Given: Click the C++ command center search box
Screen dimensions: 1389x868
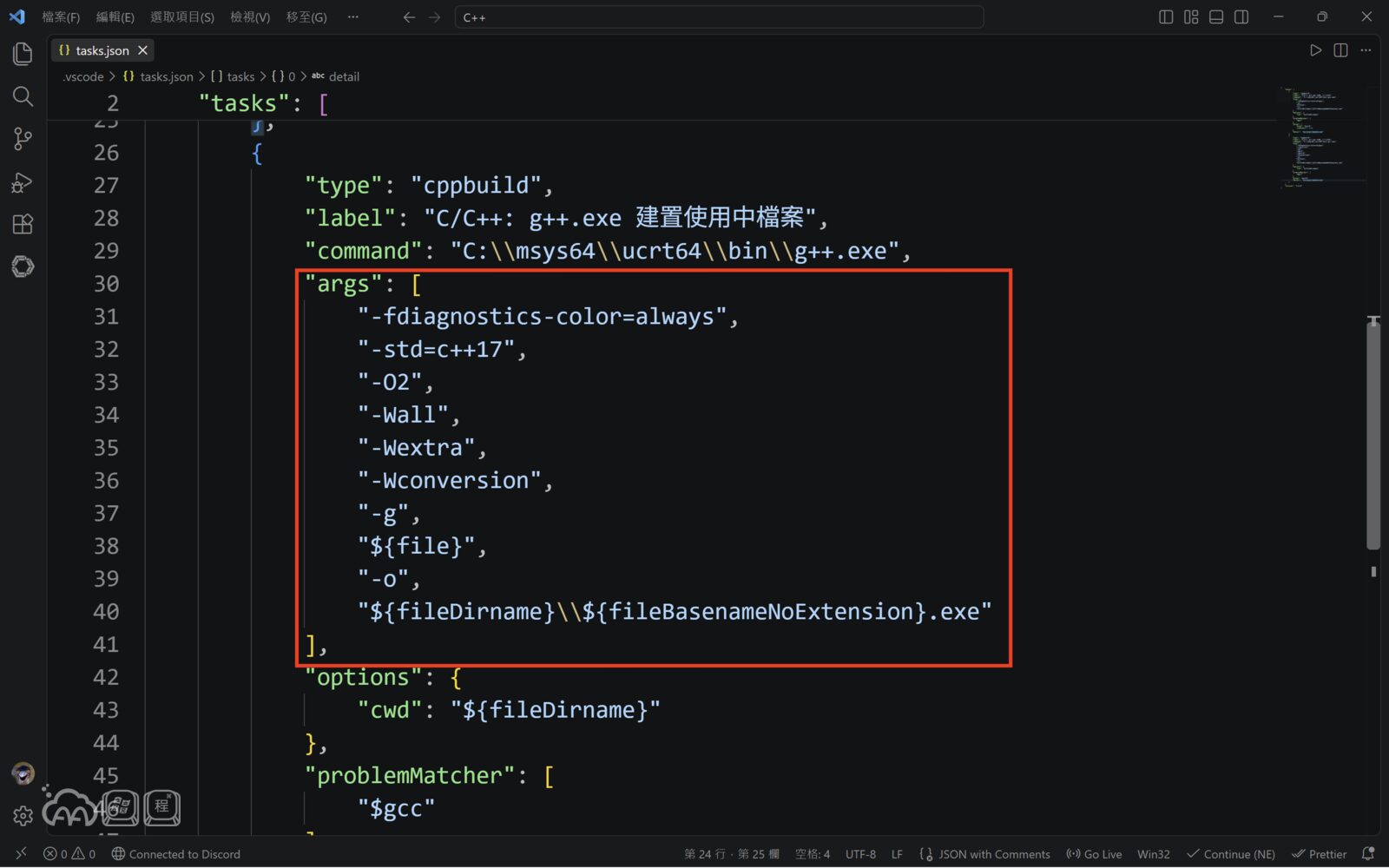Looking at the screenshot, I should (x=719, y=17).
